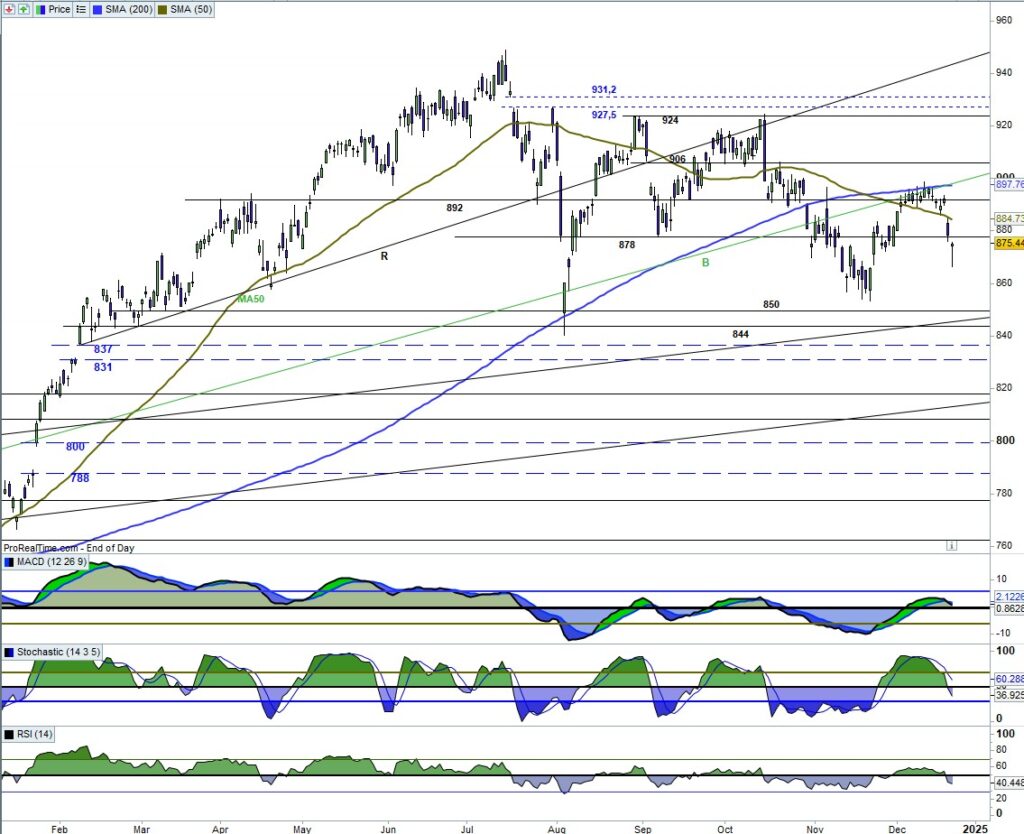This screenshot has height=834, width=1024.
Task: Click the Price candlestick style icon
Action: point(41,9)
